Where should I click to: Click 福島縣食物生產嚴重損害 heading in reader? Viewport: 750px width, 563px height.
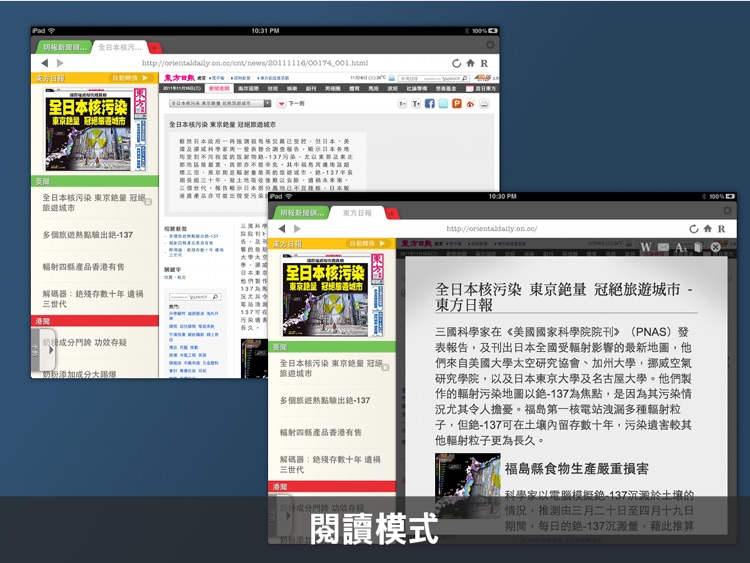tap(576, 469)
